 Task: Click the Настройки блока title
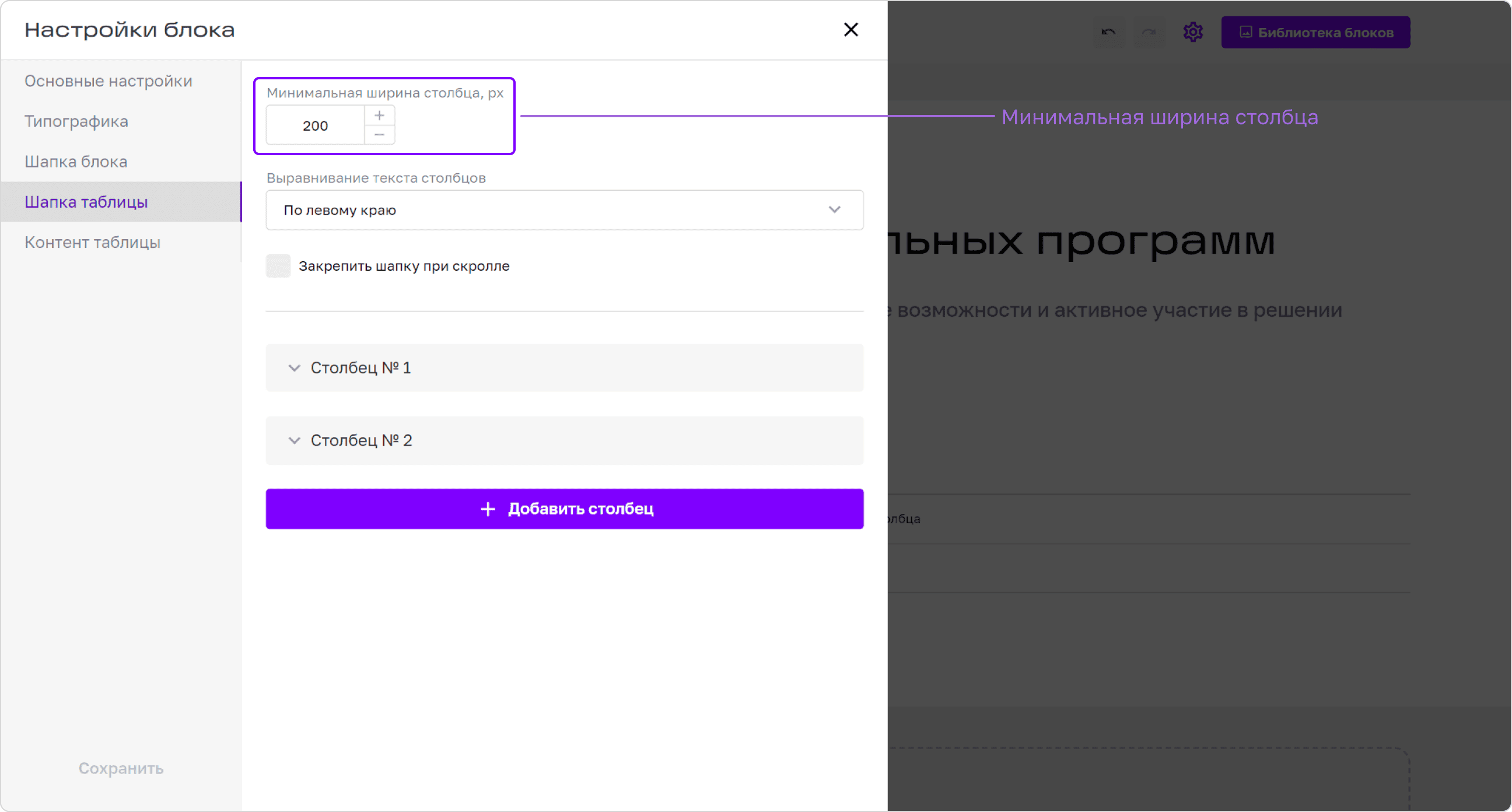[x=129, y=29]
